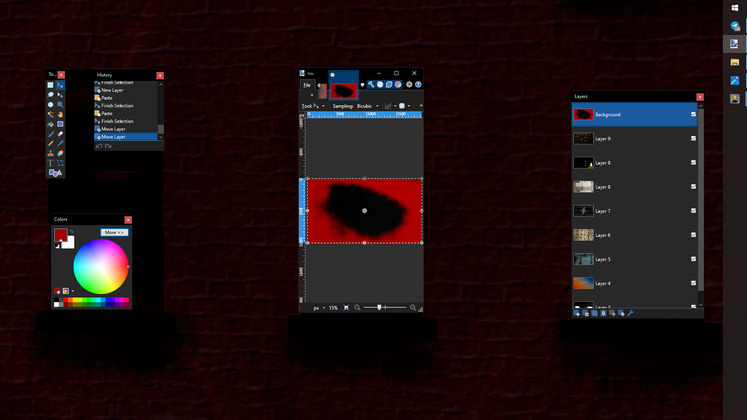
Task: Click Duplicate Layer icon in Layers panel
Action: 595,313
